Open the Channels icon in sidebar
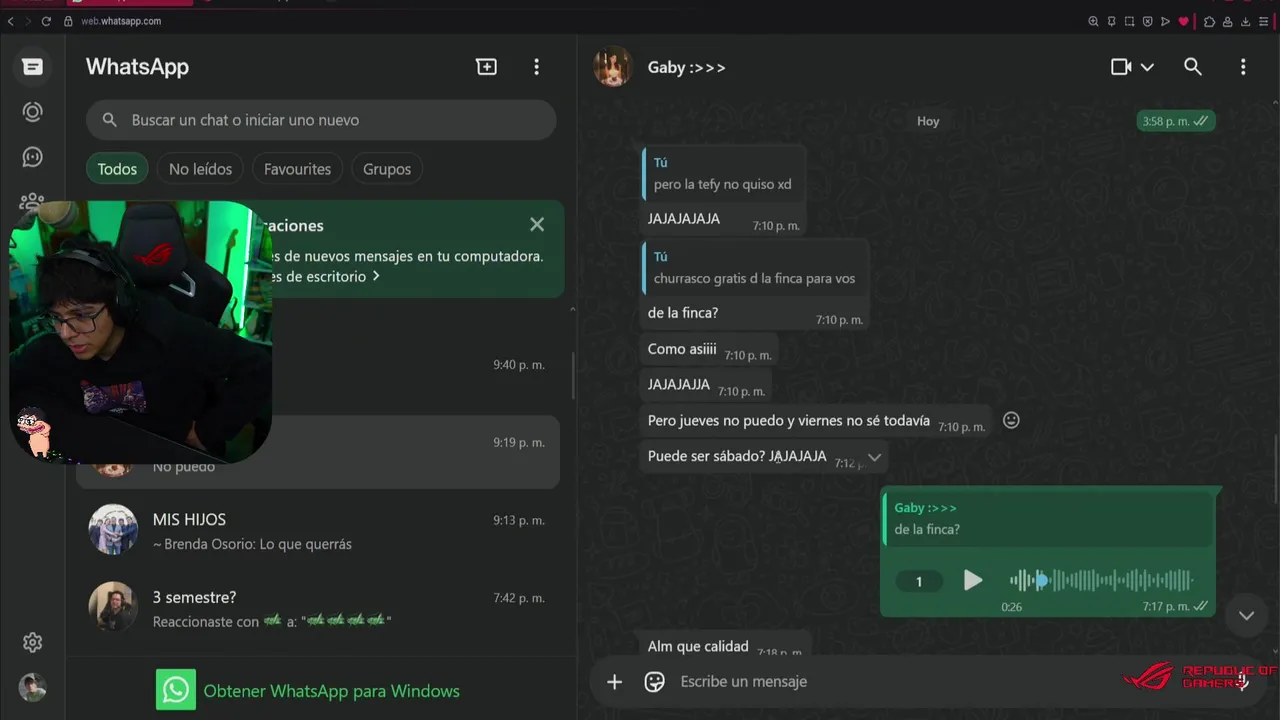Viewport: 1280px width, 720px height. point(33,157)
